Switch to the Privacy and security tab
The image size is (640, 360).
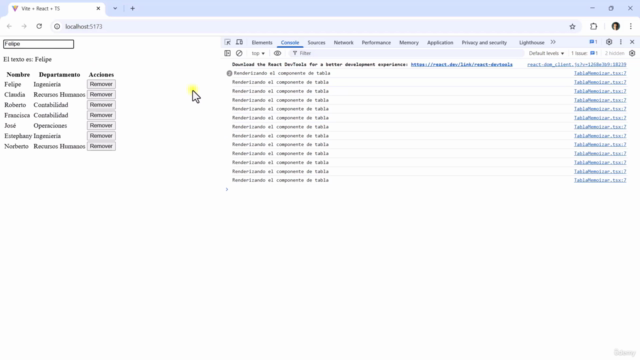click(484, 42)
